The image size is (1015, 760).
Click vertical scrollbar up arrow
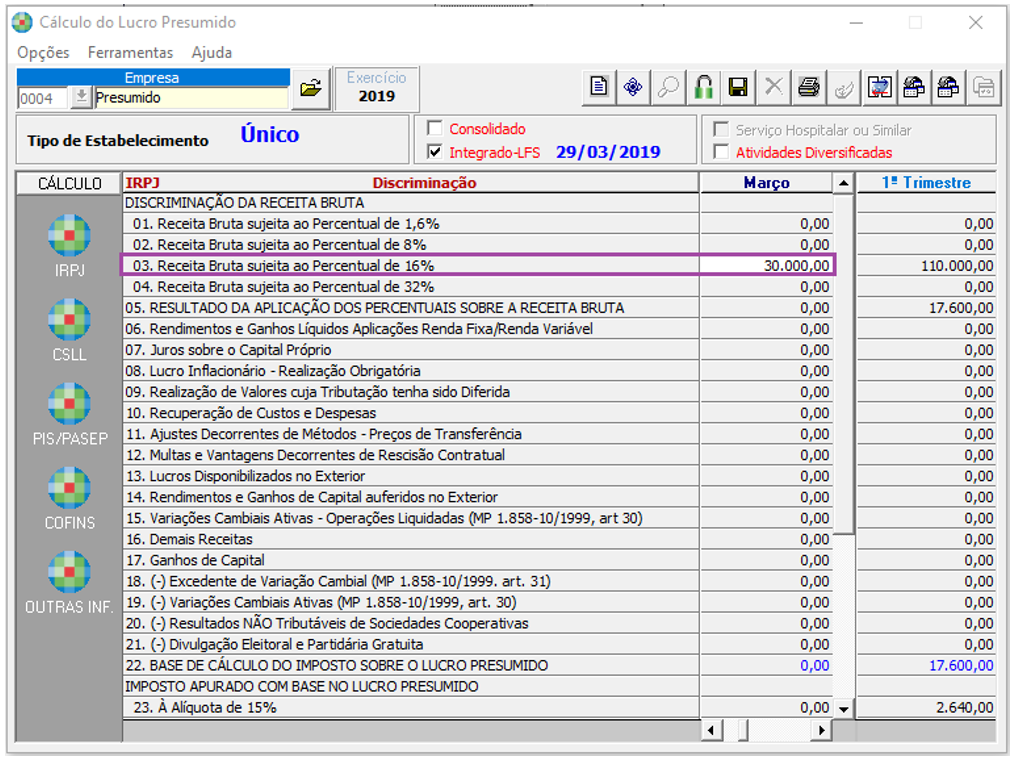[x=843, y=183]
